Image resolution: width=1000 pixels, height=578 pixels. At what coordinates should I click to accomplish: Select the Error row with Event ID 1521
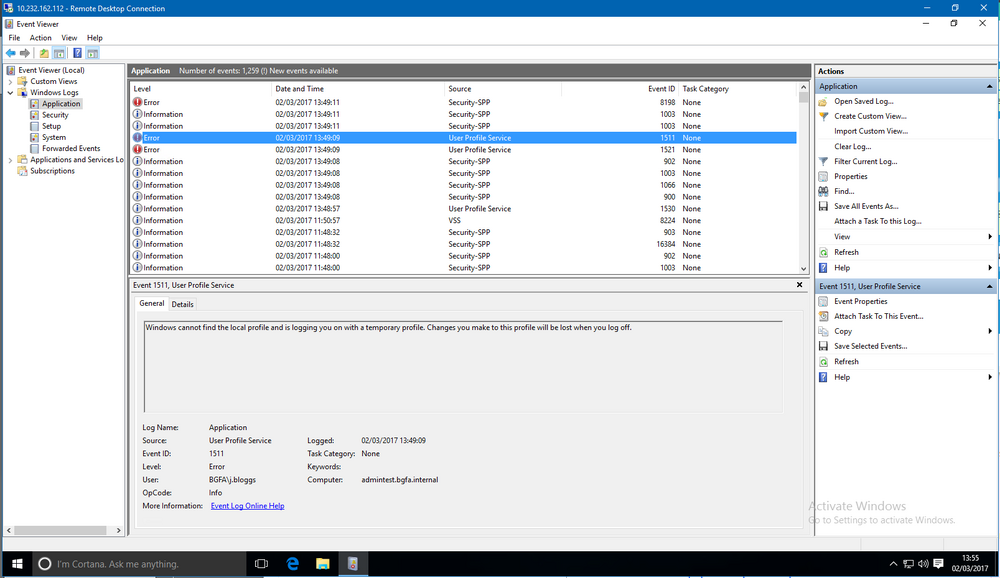[x=464, y=150]
